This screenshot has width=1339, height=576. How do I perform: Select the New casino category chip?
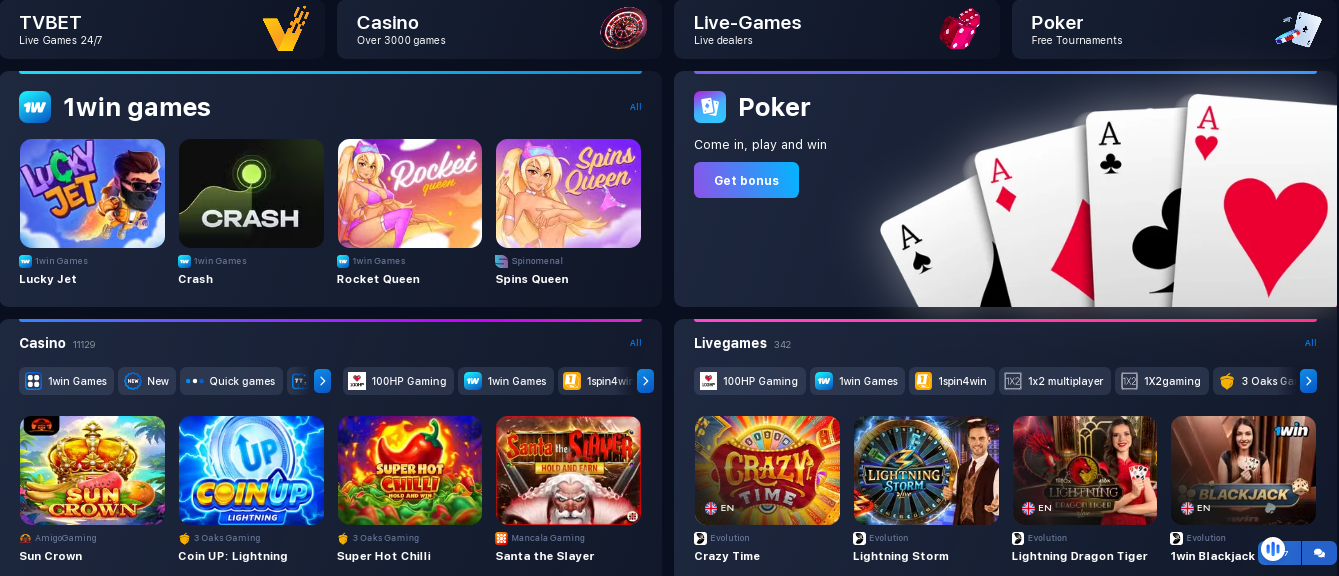147,381
